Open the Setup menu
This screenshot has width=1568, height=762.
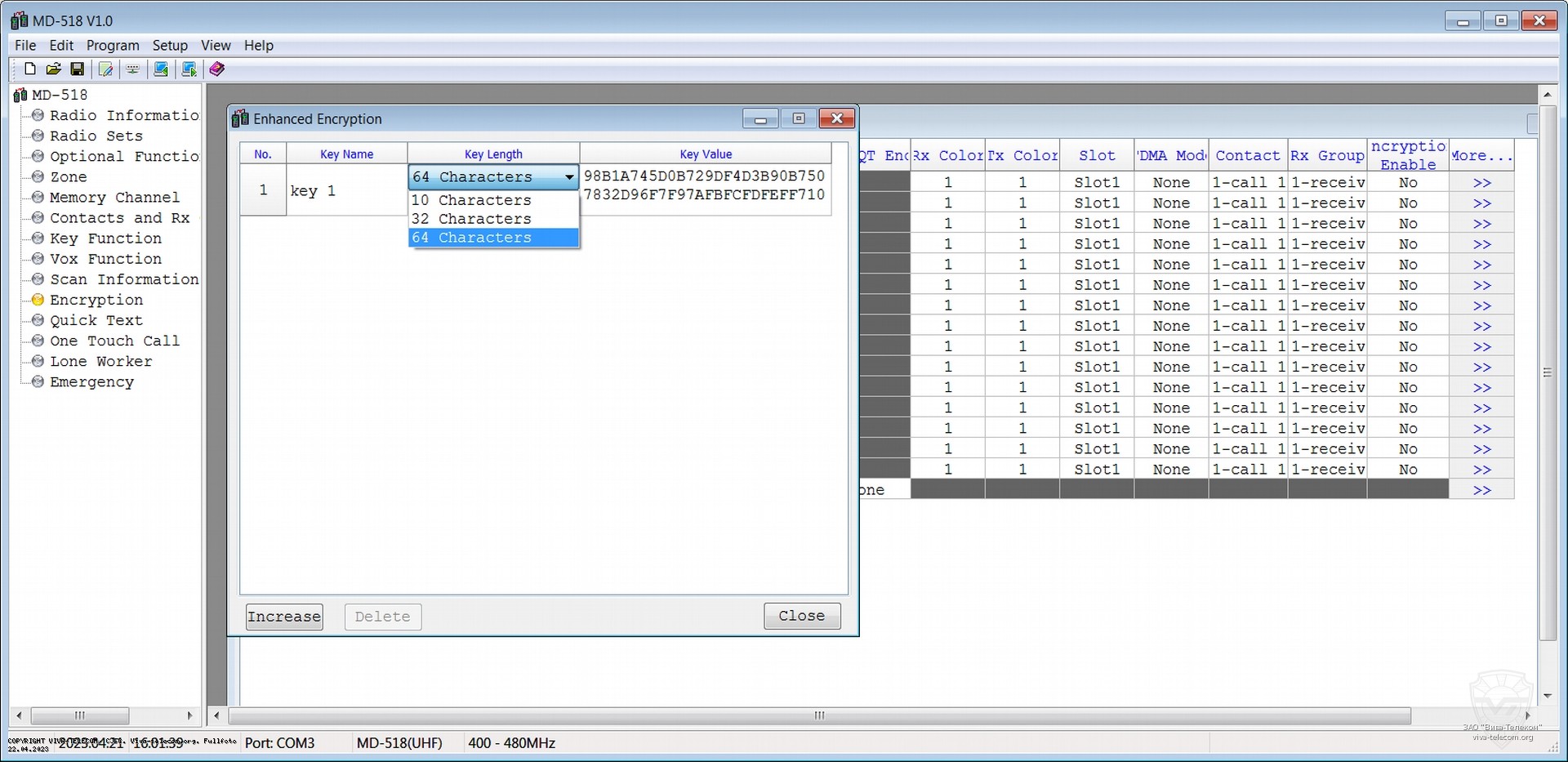(x=170, y=46)
